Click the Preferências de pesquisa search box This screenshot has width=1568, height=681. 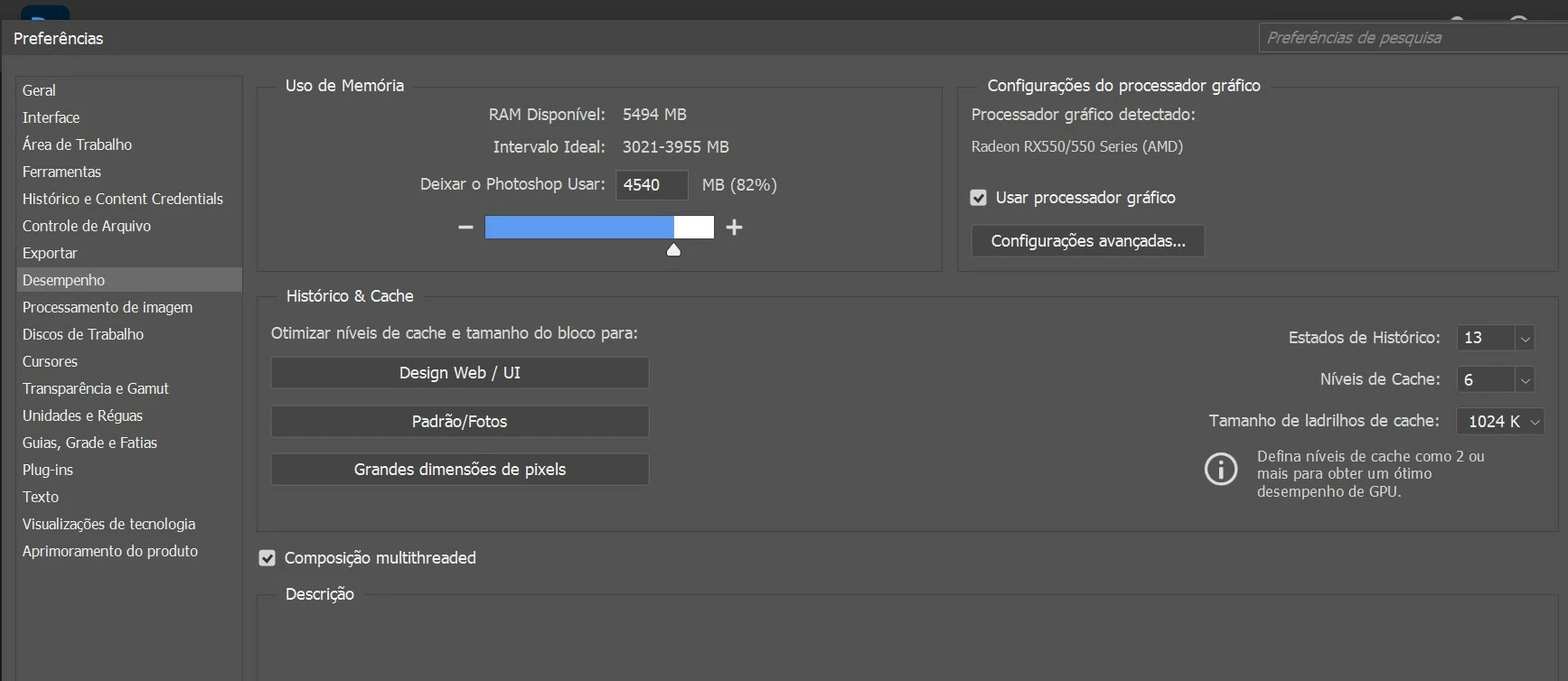point(1413,38)
